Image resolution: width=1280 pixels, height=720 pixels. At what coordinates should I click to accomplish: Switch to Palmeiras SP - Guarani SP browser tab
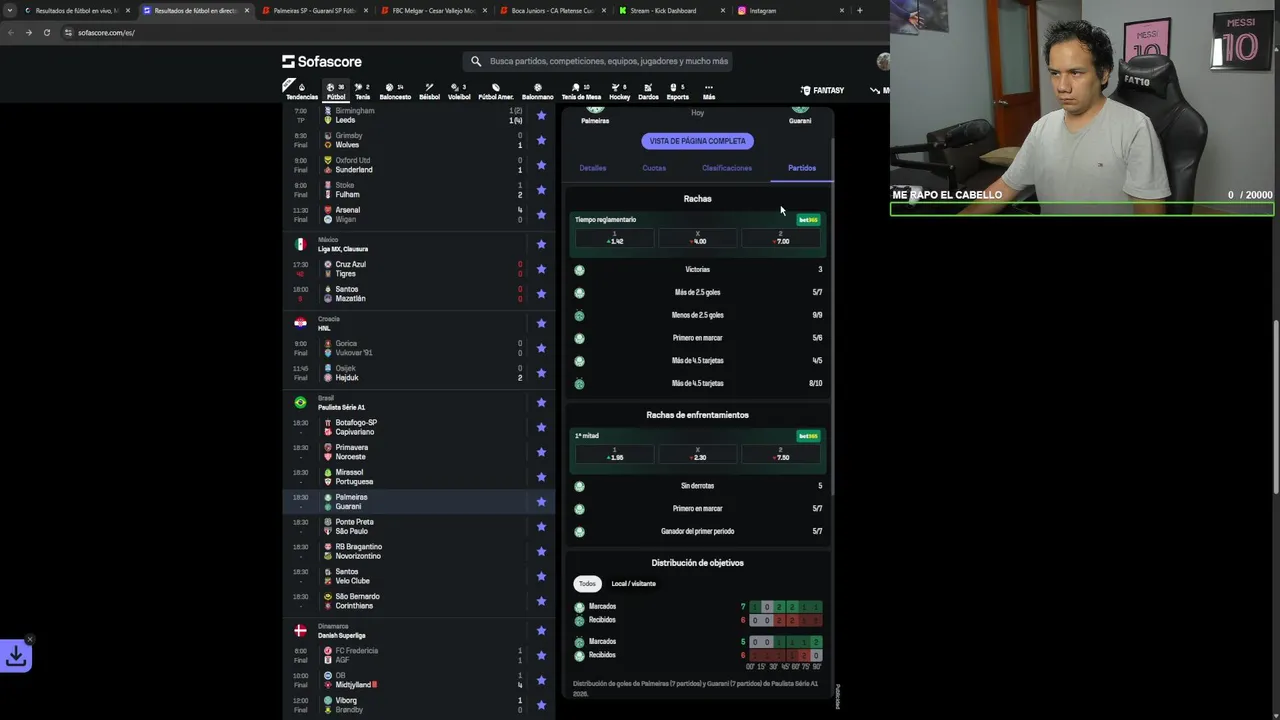coord(314,11)
